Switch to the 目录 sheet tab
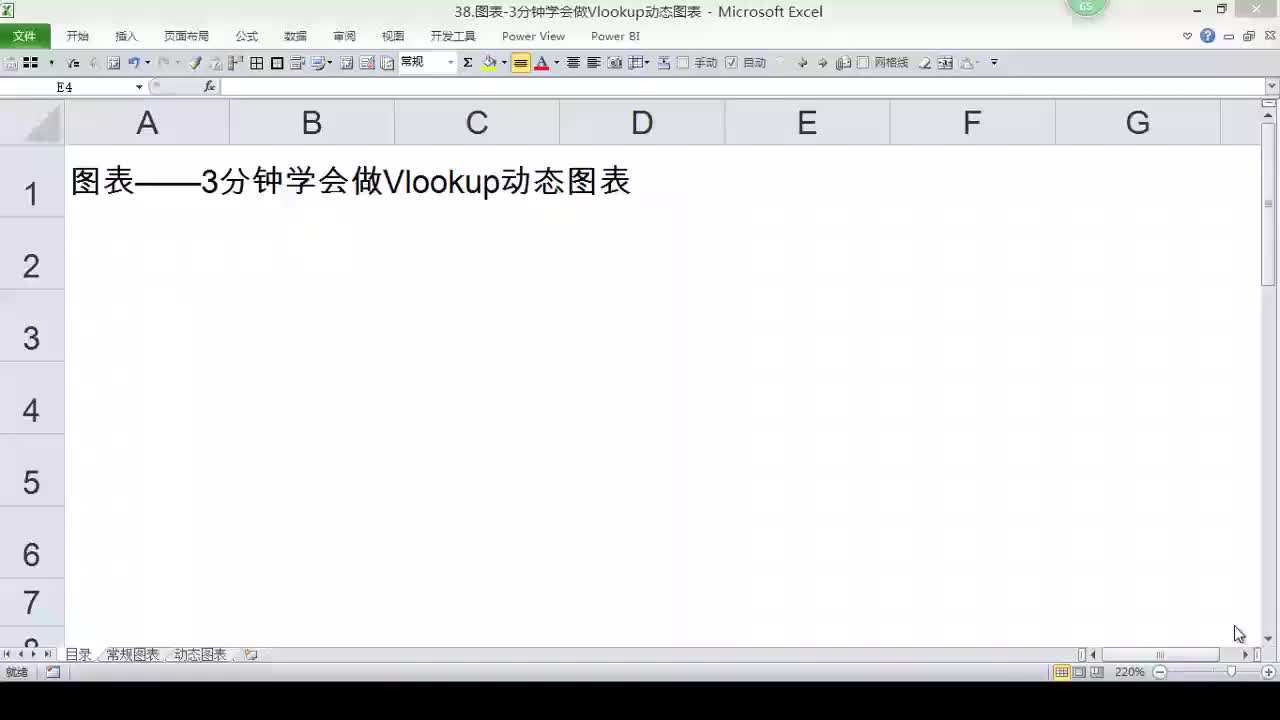The width and height of the screenshot is (1280, 720). [x=78, y=655]
